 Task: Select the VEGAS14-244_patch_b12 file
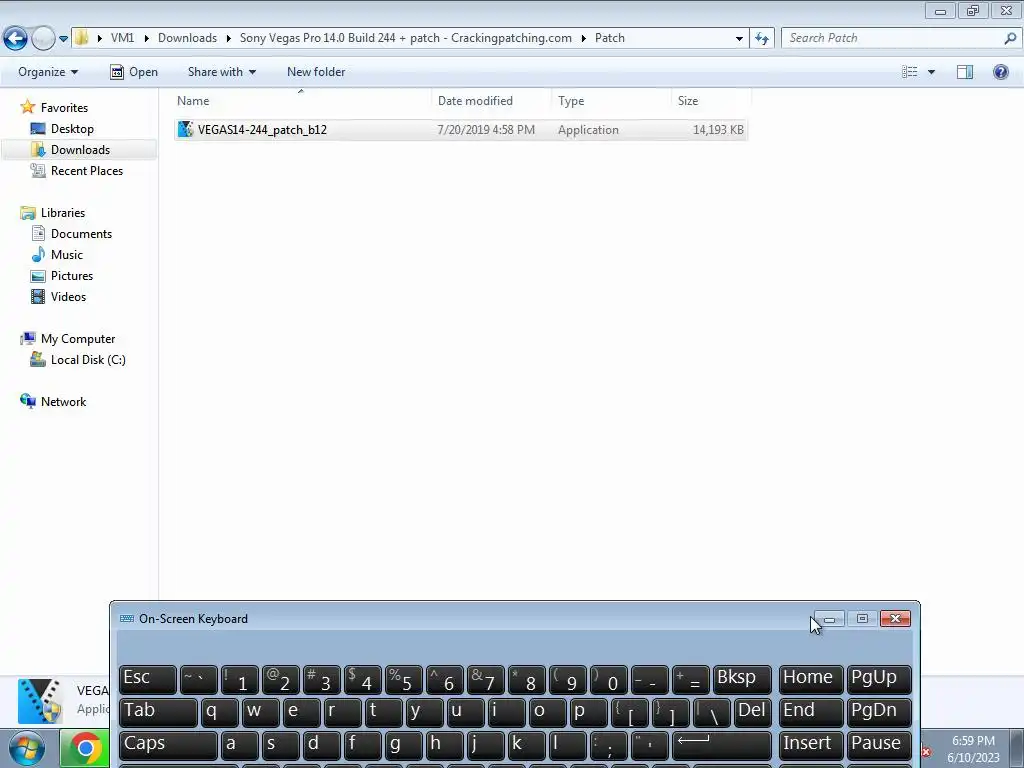(x=460, y=130)
